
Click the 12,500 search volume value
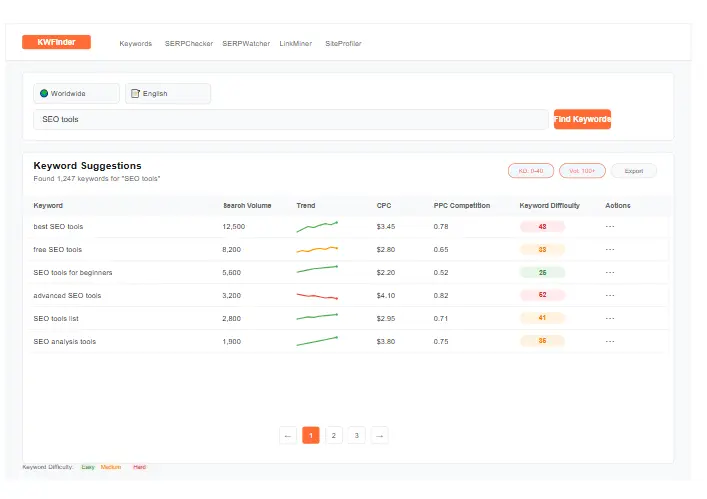(x=234, y=226)
